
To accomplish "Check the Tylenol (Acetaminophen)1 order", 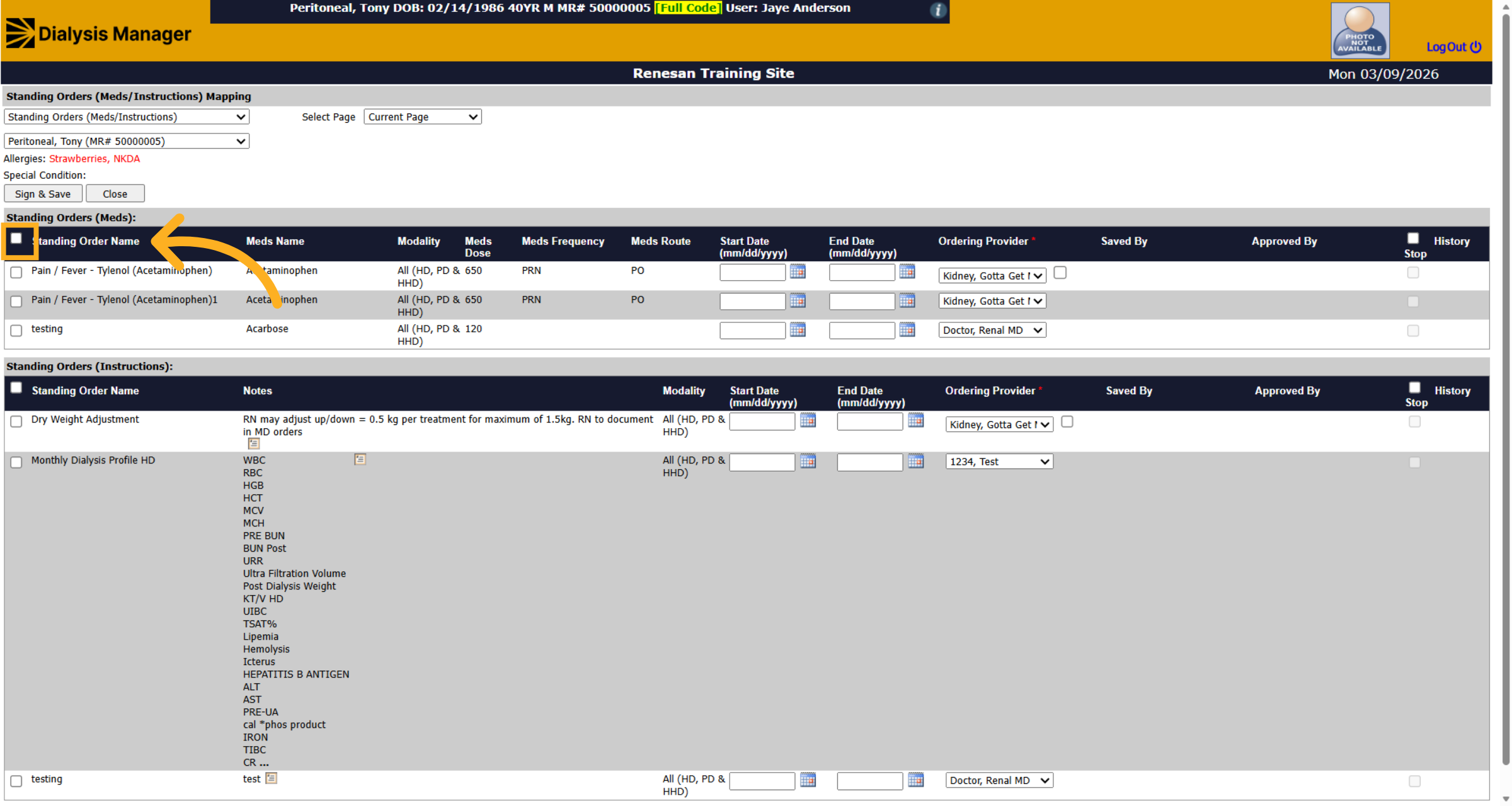I will [16, 301].
